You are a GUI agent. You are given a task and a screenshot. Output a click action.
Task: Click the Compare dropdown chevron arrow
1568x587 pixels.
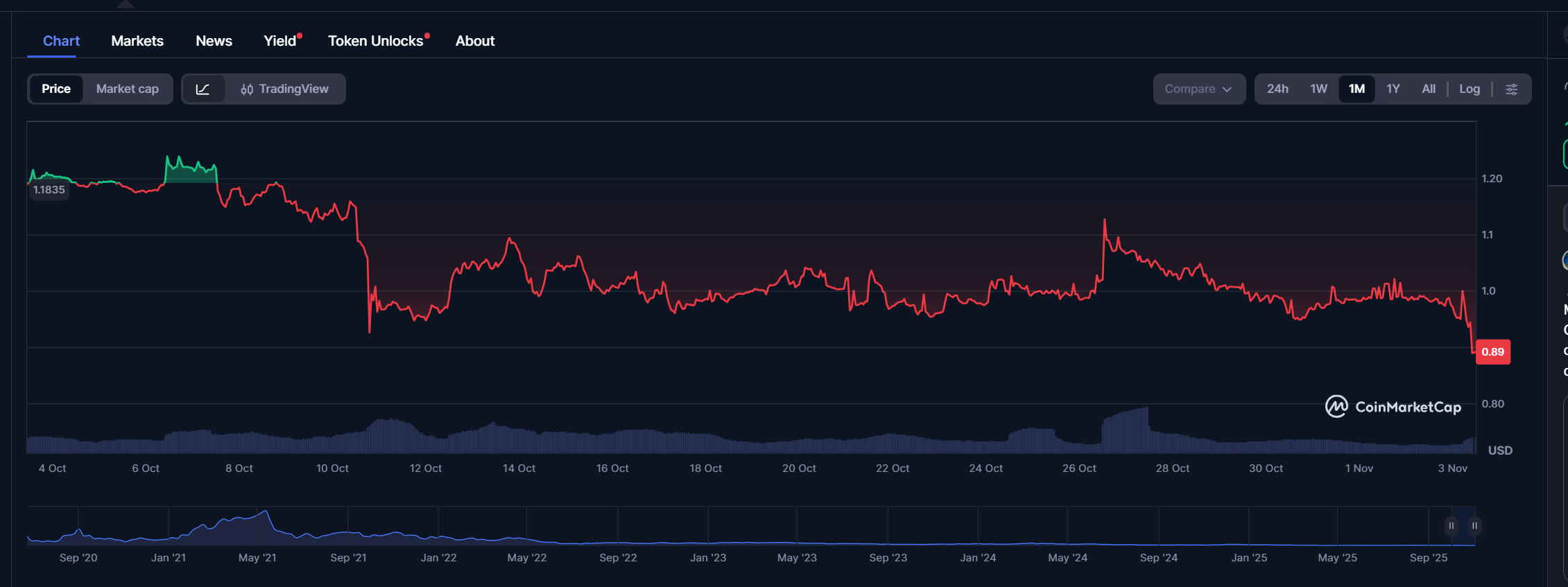(x=1227, y=89)
